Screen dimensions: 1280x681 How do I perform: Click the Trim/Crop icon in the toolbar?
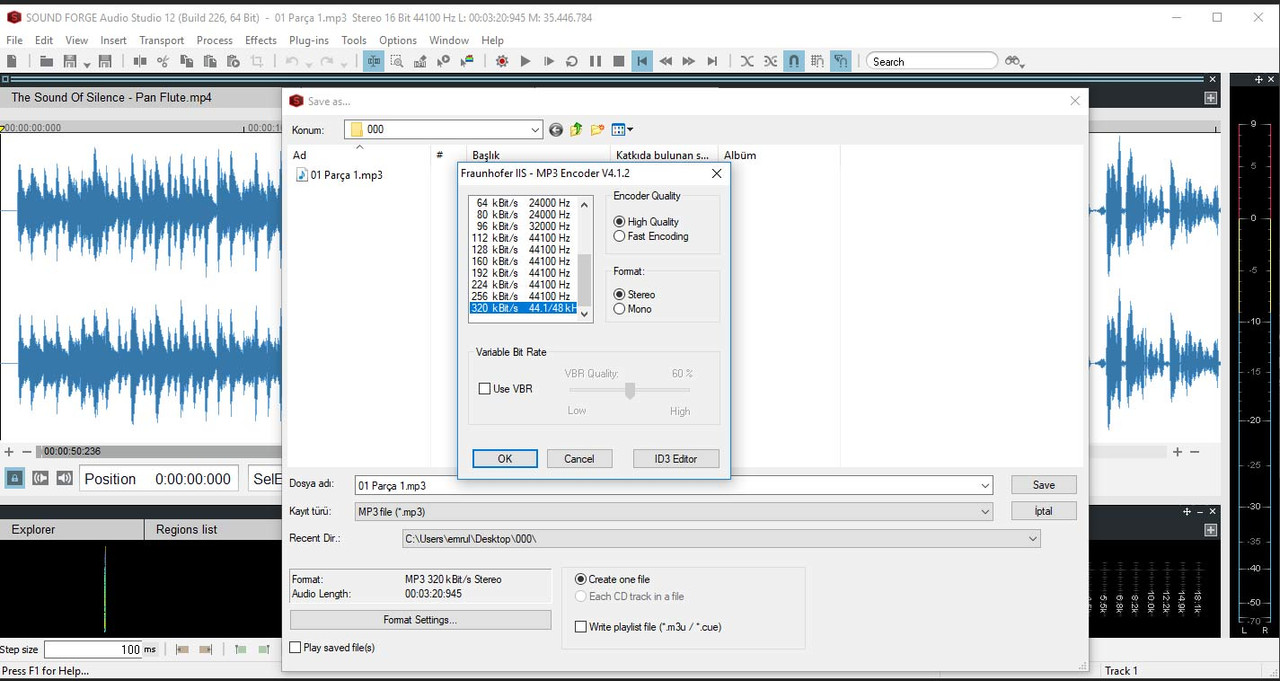[x=257, y=61]
